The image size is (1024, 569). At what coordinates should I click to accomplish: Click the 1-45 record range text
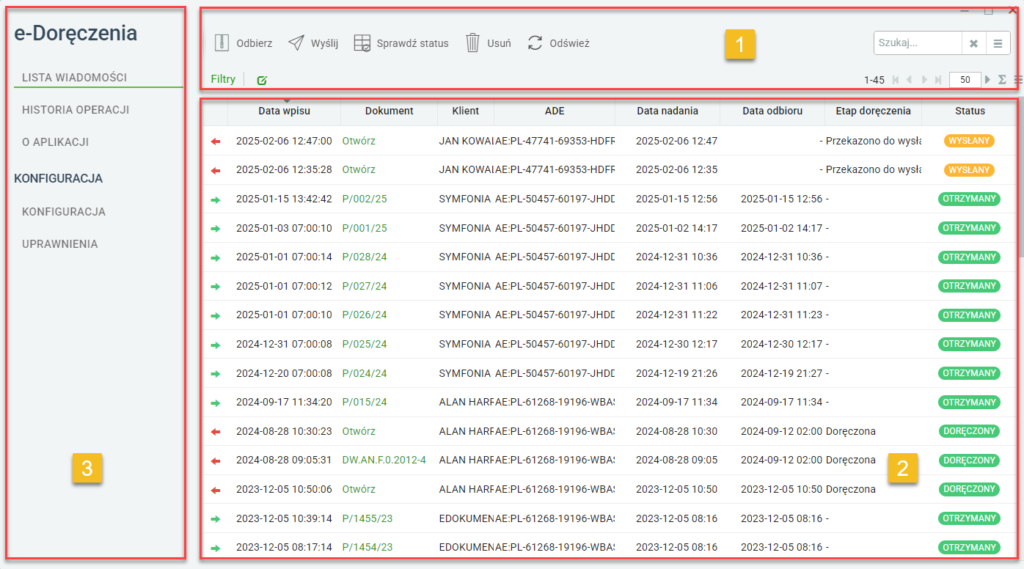[874, 80]
